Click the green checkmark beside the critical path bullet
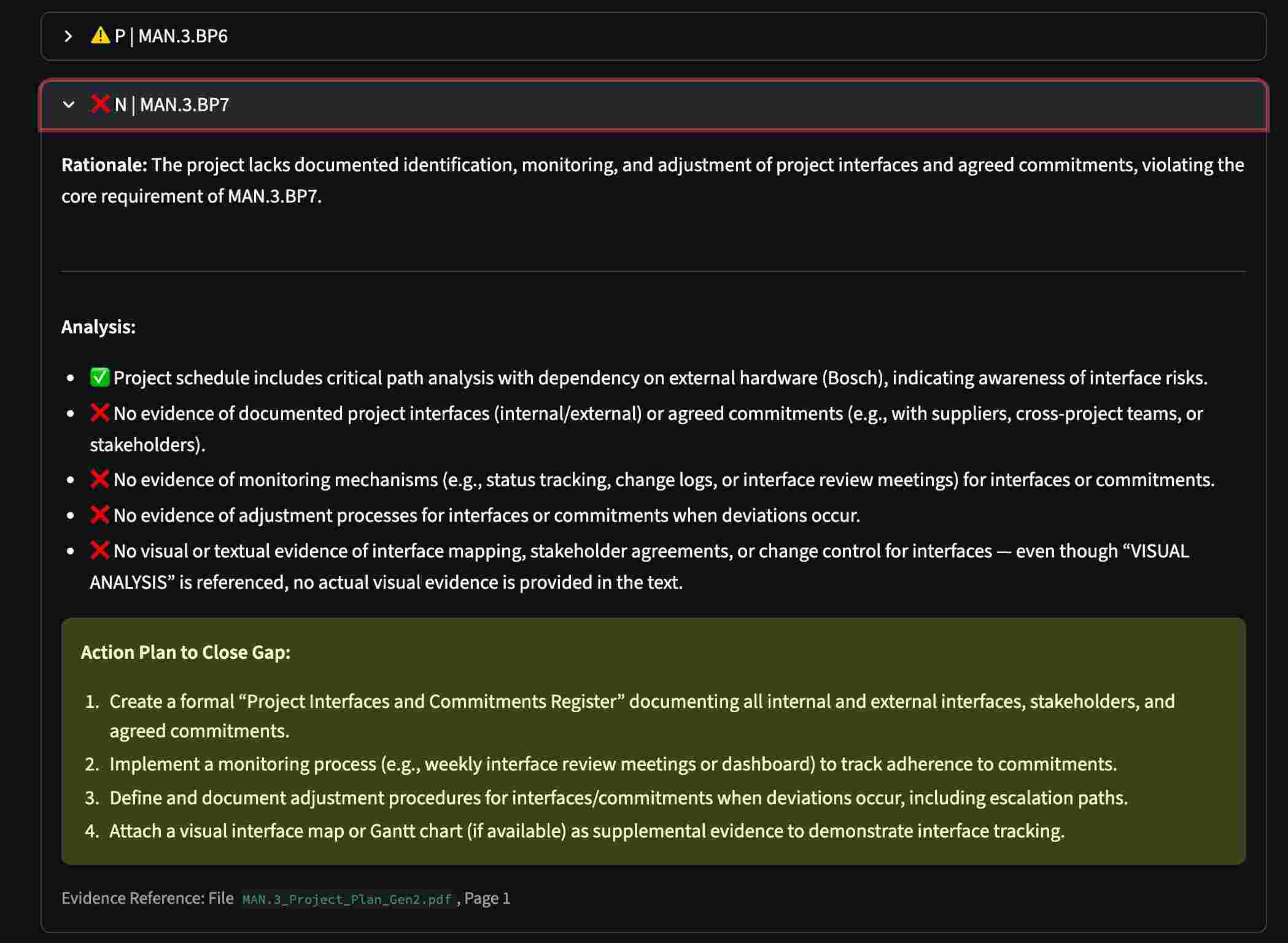This screenshot has height=943, width=1288. pos(98,376)
